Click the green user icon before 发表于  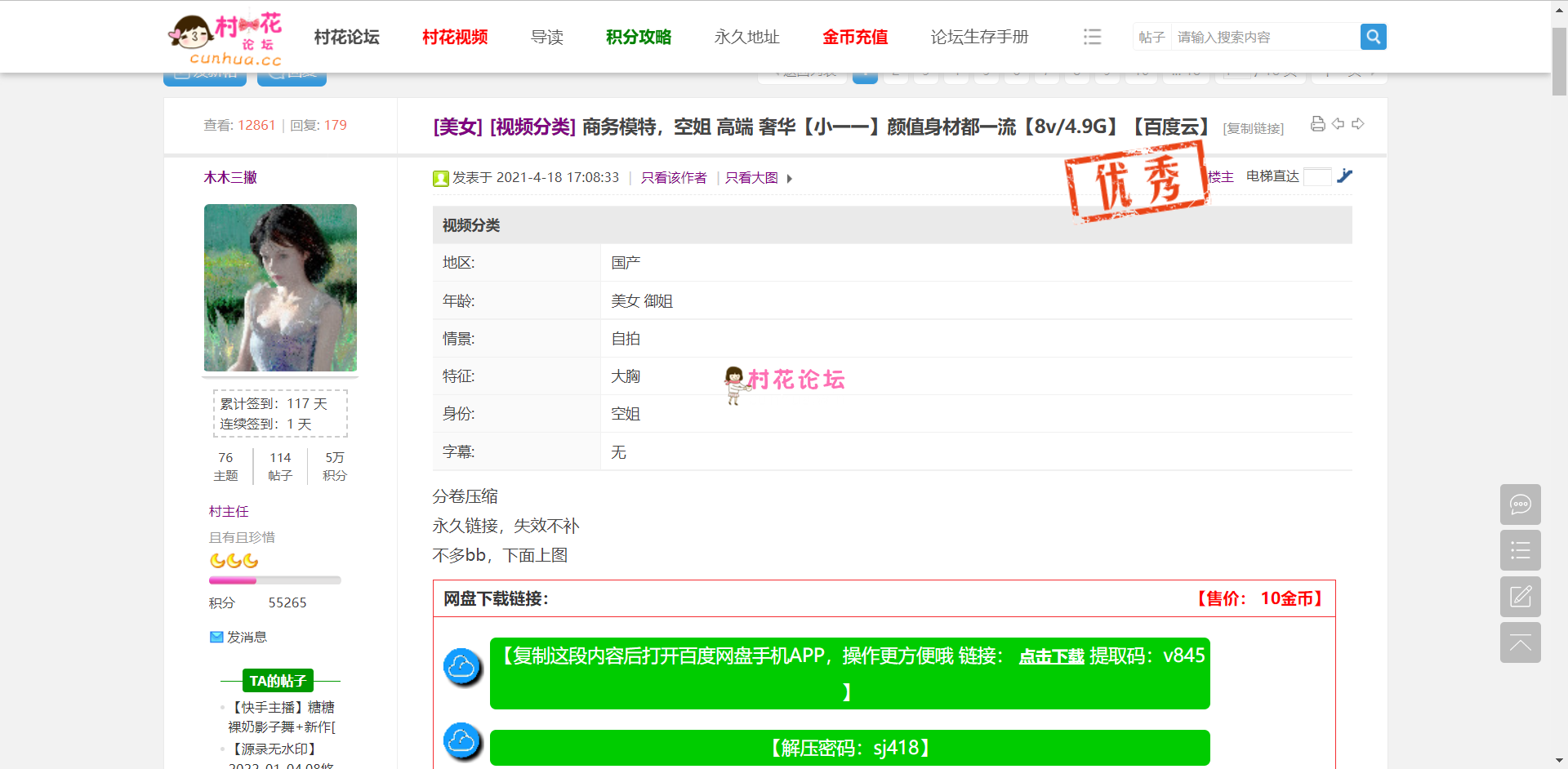click(441, 178)
